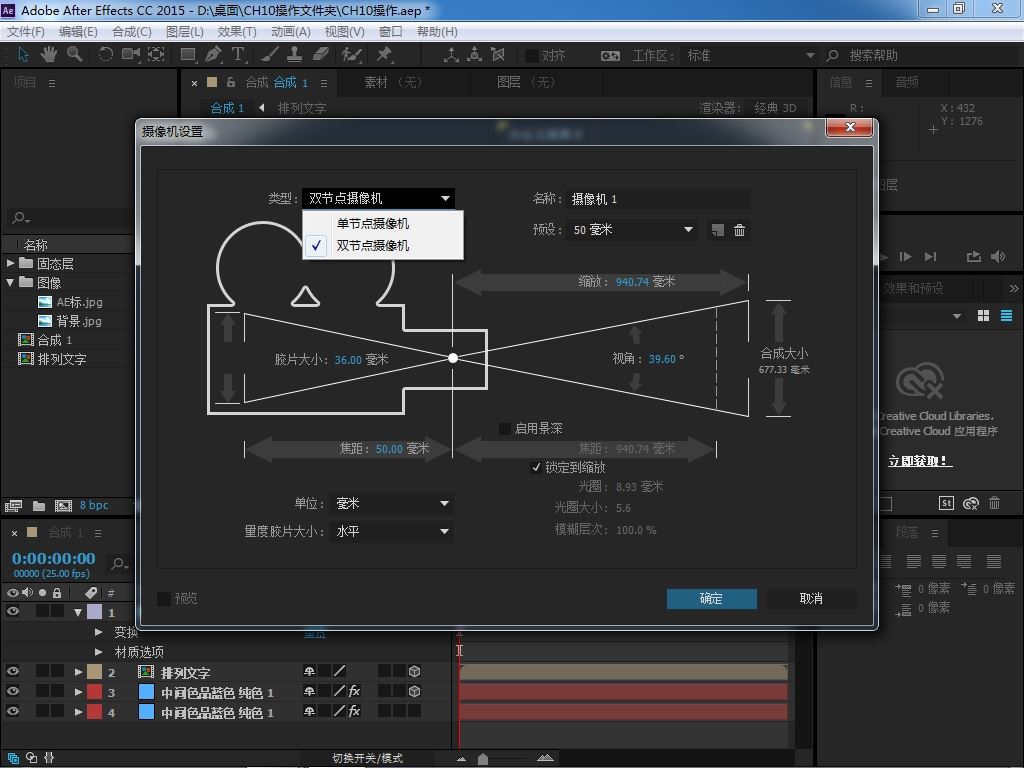The width and height of the screenshot is (1024, 768).
Task: Expand the 变换 property group
Action: 98,632
